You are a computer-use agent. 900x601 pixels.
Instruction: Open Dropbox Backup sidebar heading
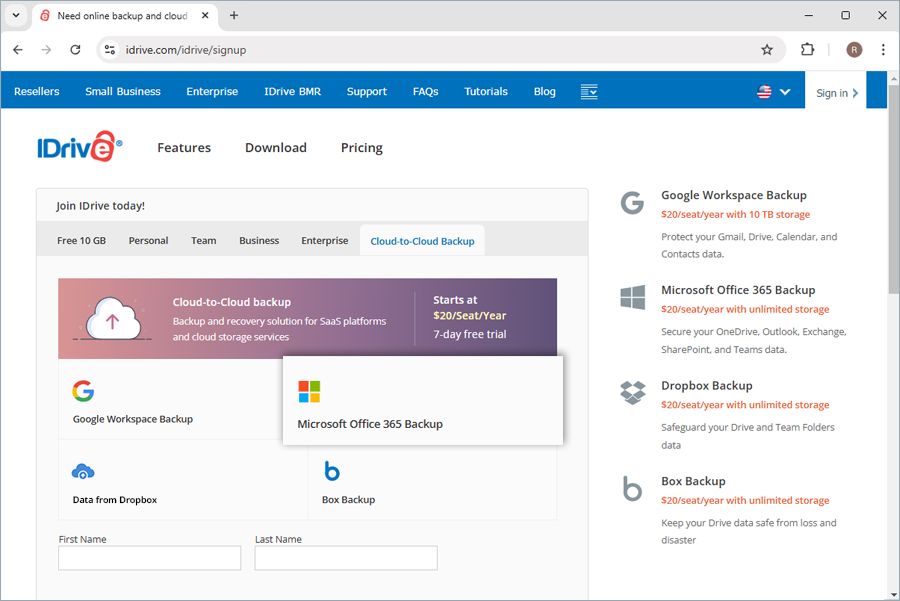pos(707,386)
